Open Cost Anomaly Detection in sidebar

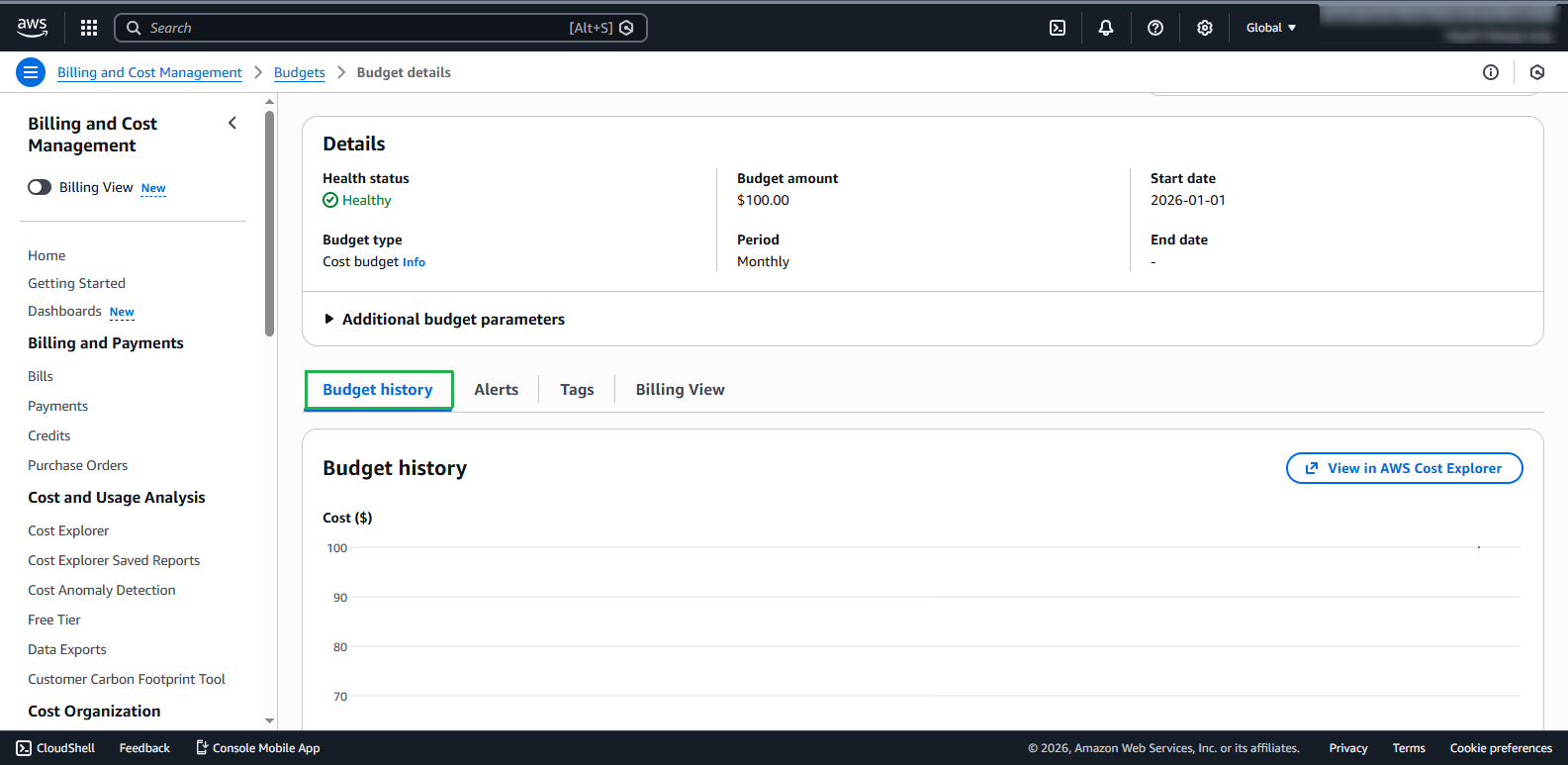pyautogui.click(x=101, y=590)
